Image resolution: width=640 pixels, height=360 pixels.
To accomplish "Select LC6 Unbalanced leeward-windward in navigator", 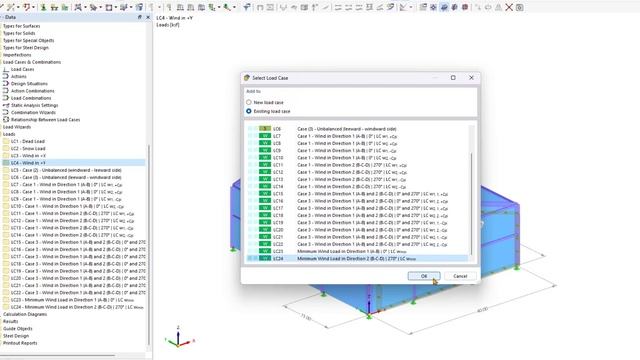I will 66,178.
